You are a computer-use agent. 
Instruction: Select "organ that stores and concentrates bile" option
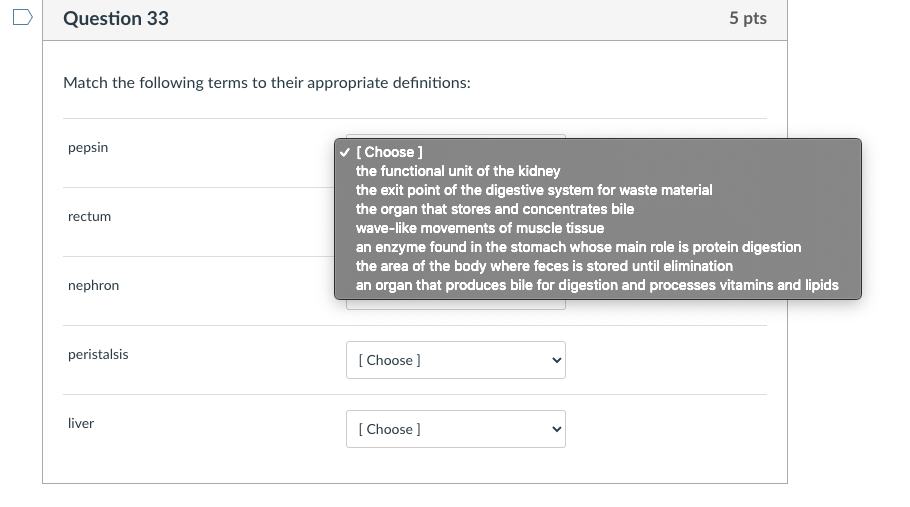495,209
